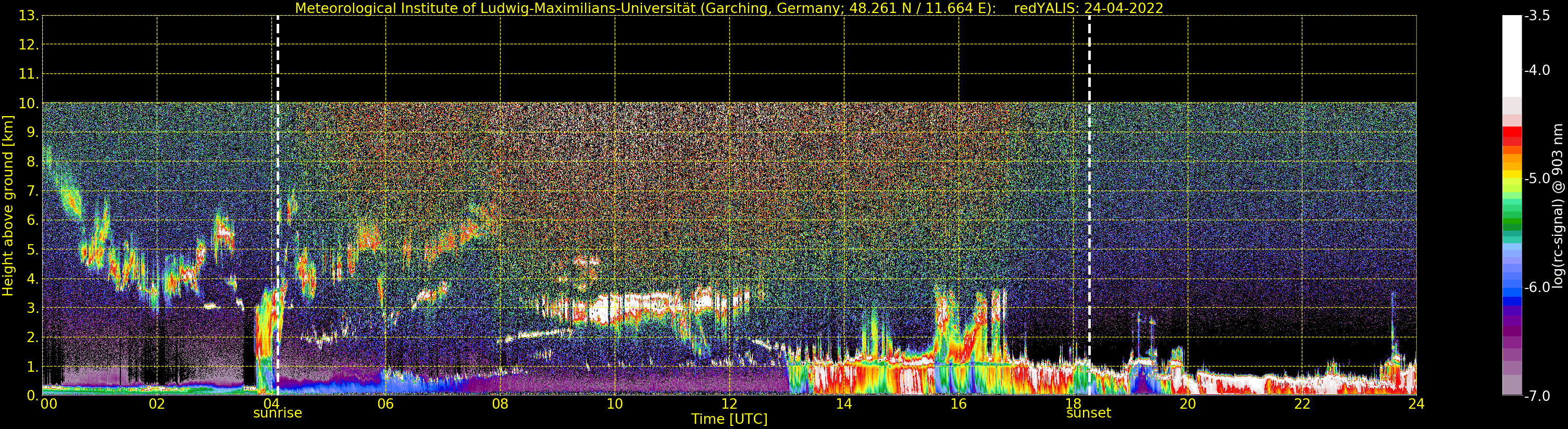This screenshot has height=429, width=1568.
Task: Click the '00' time tick label
Action: 48,404
